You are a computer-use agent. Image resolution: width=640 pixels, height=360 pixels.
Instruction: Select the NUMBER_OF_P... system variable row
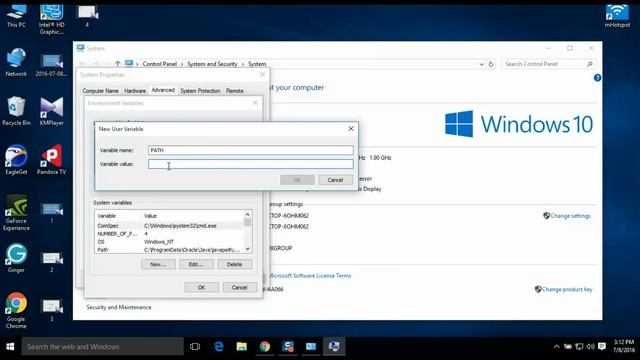tap(169, 234)
